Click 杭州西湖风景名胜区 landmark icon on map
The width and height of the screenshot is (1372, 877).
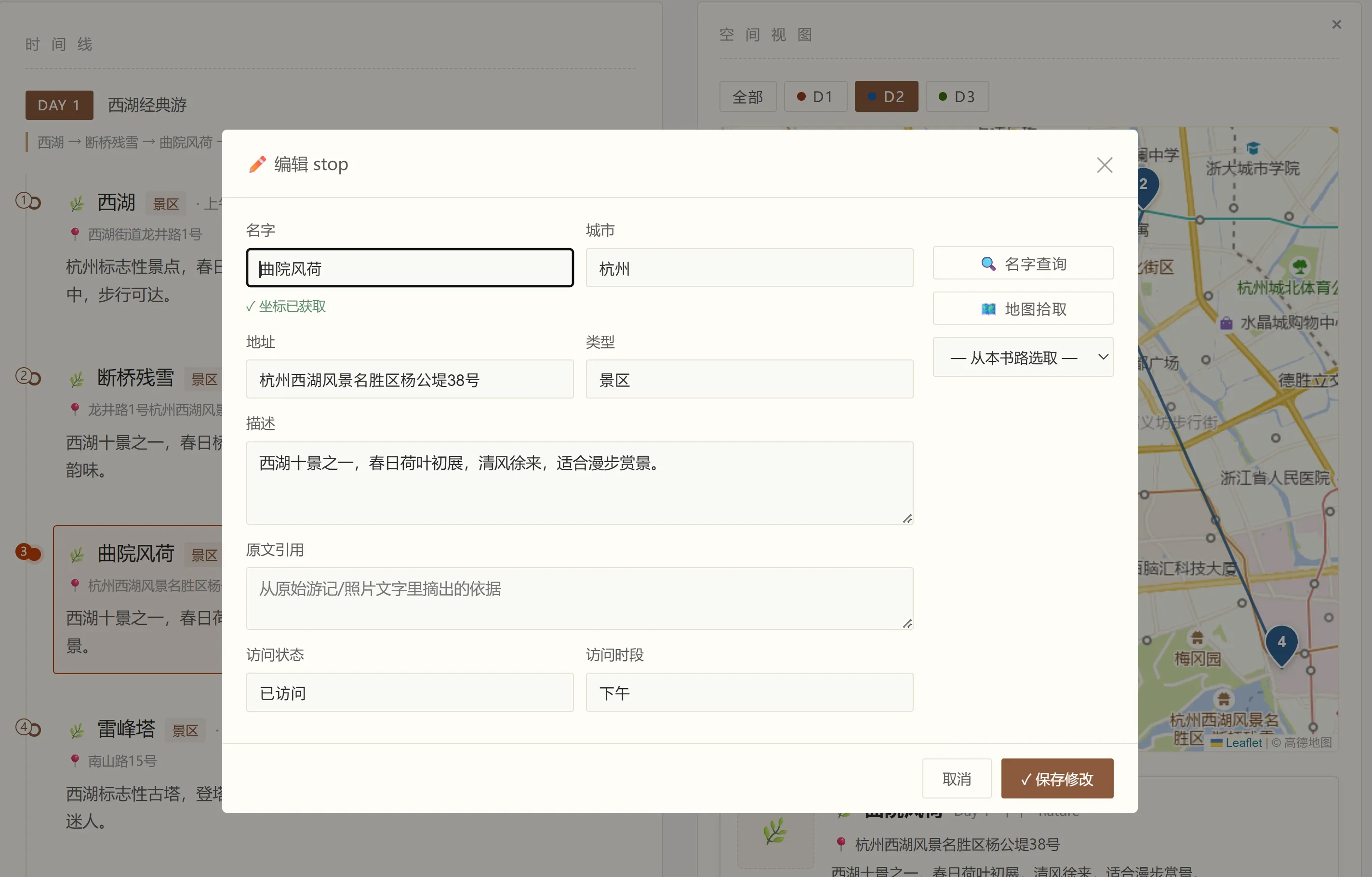(x=1223, y=699)
